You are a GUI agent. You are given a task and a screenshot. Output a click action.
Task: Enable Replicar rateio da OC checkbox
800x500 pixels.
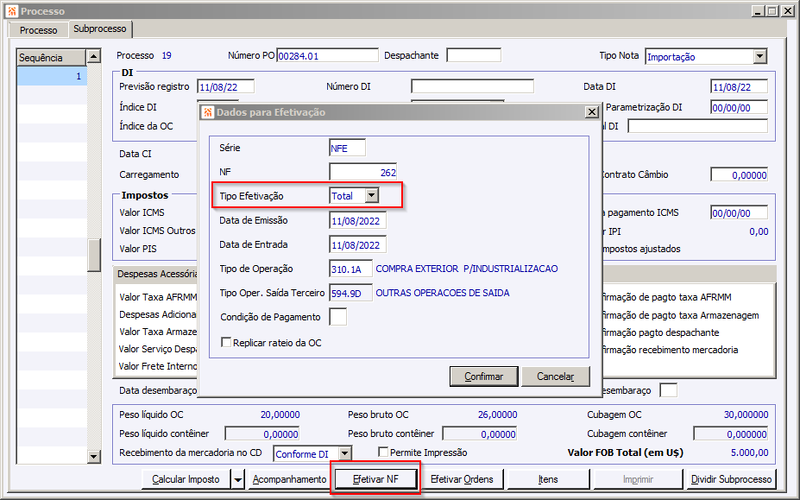pos(226,342)
